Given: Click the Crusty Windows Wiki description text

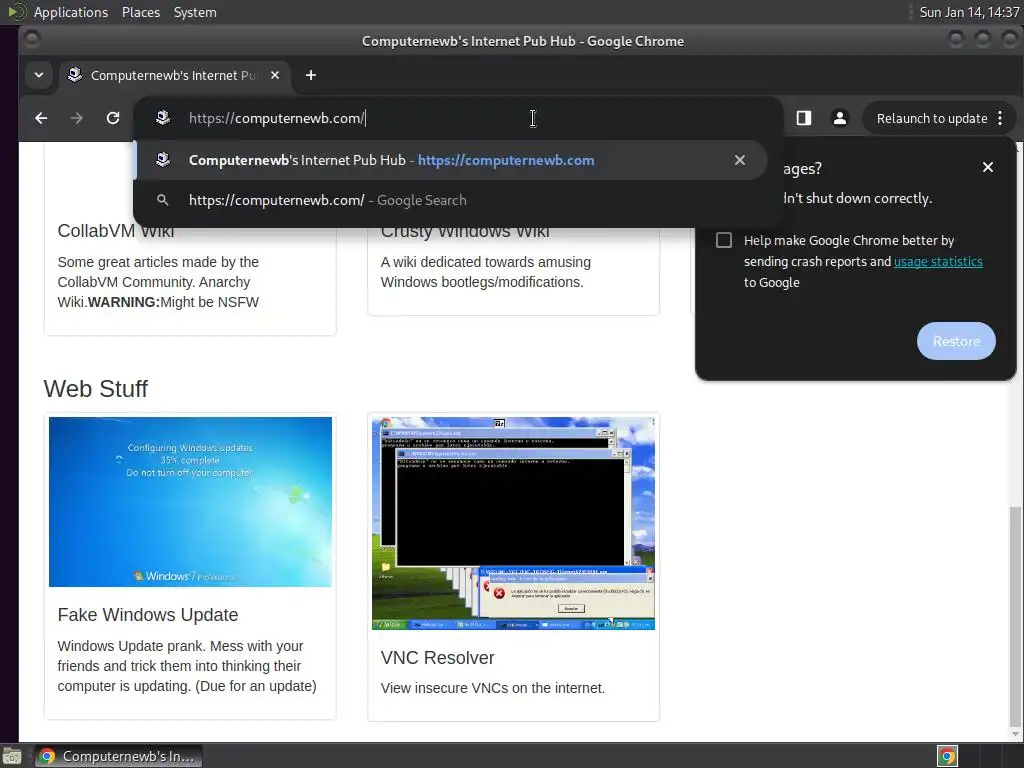Looking at the screenshot, I should pyautogui.click(x=485, y=272).
